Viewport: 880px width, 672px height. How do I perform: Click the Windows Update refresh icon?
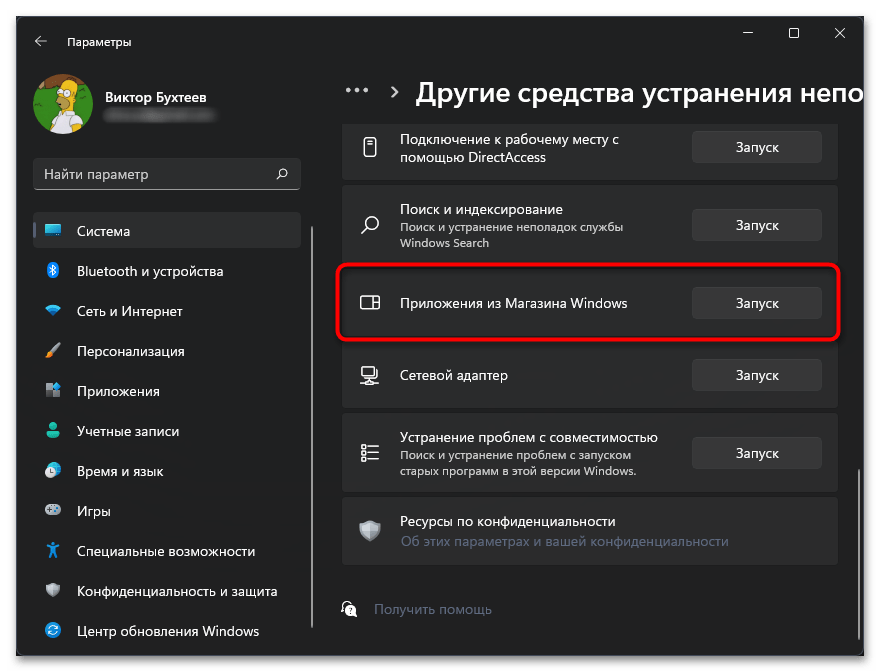pos(53,630)
